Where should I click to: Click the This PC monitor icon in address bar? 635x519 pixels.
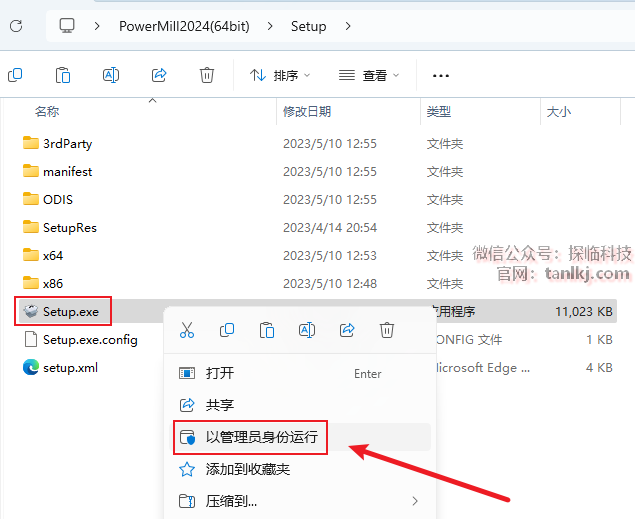pos(67,26)
